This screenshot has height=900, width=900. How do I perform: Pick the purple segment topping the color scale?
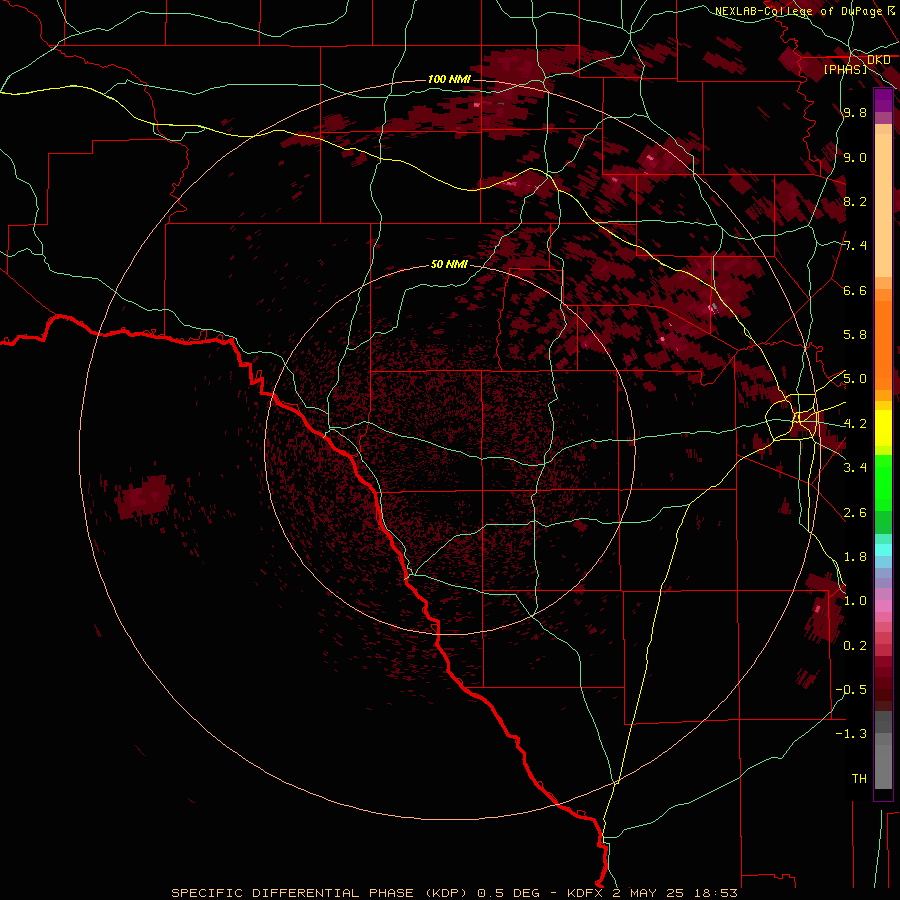pyautogui.click(x=883, y=100)
